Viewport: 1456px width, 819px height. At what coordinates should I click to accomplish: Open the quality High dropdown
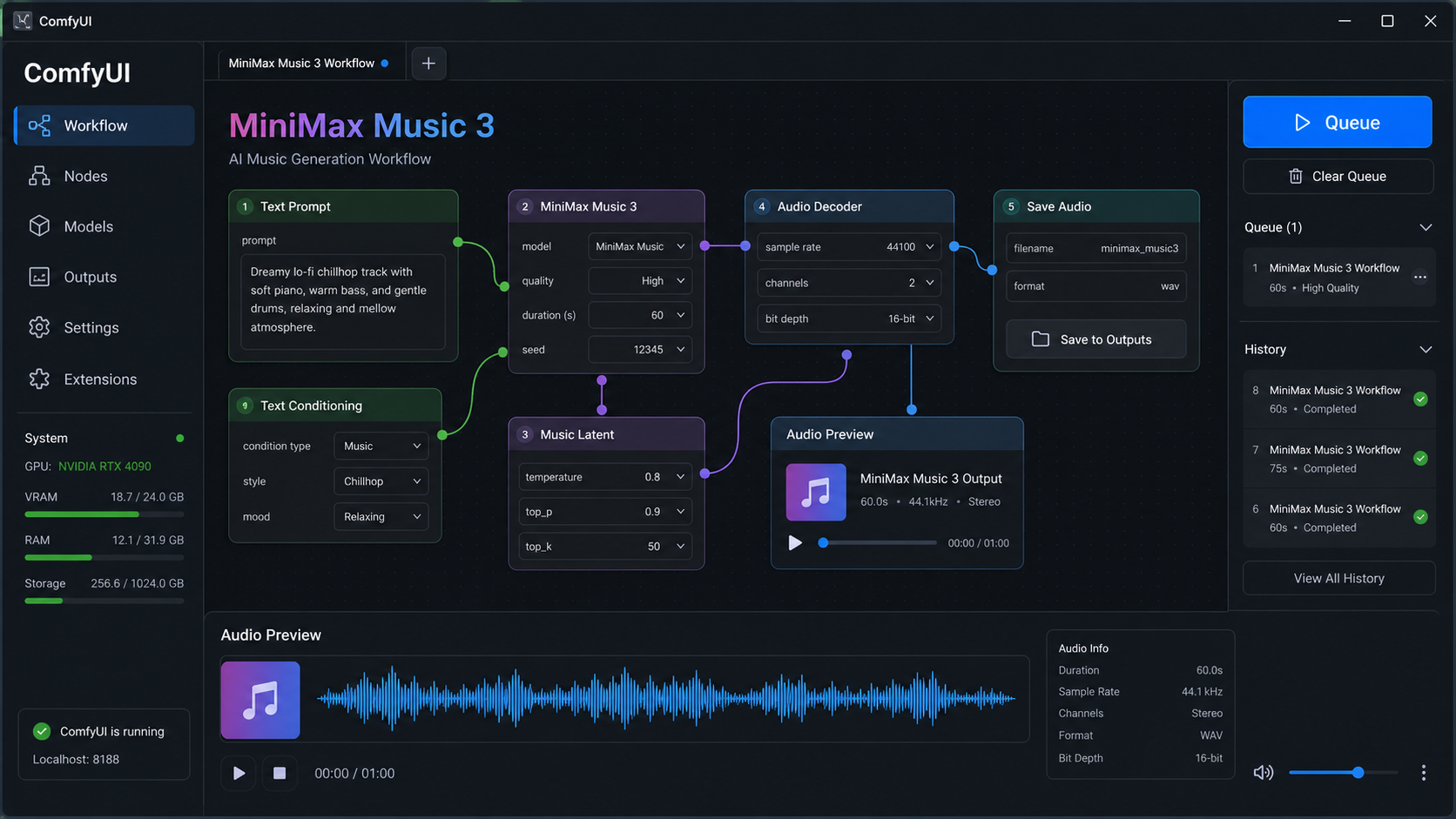(x=640, y=281)
